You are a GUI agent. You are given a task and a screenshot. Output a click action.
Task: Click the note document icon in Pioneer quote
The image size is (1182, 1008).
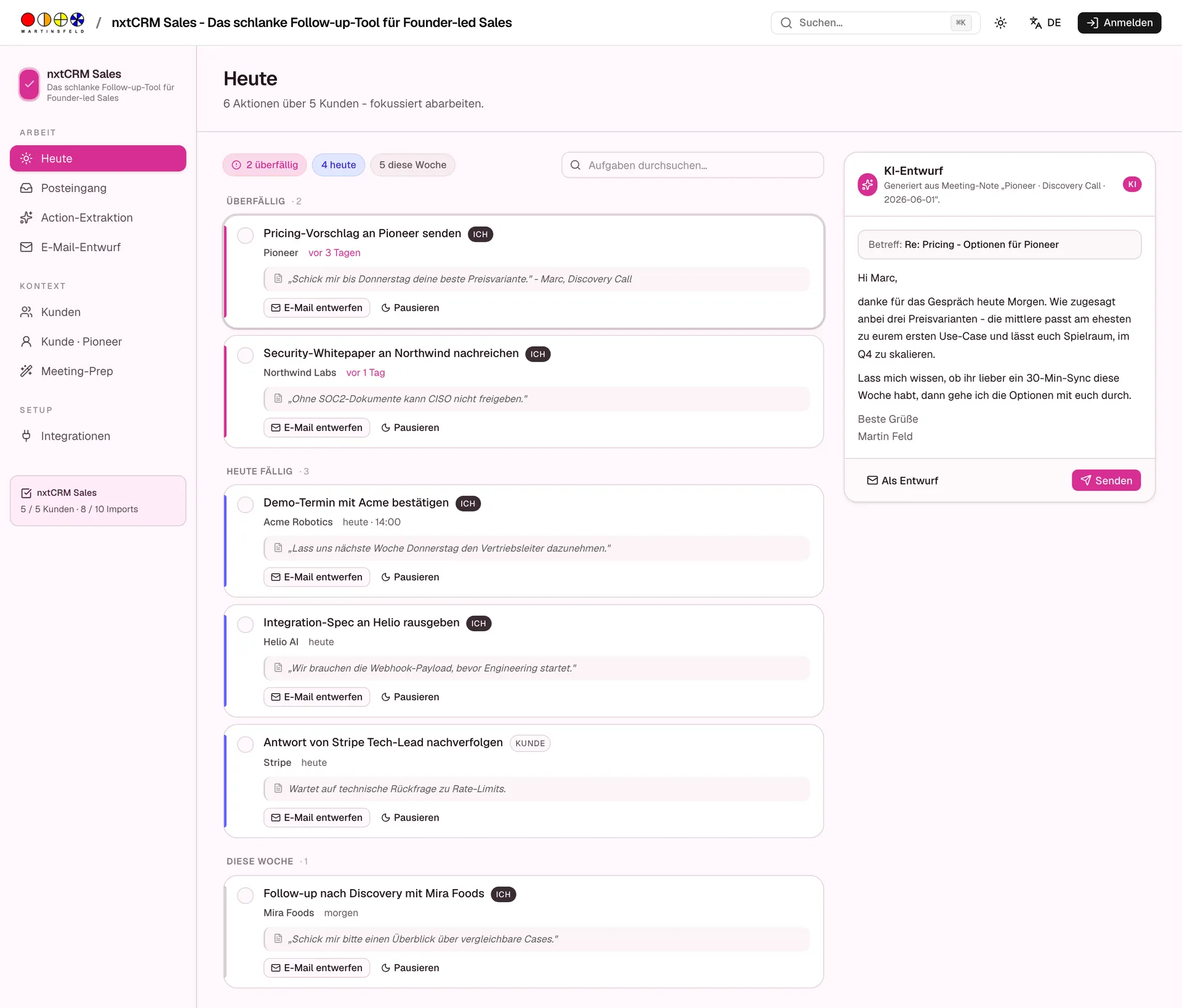tap(278, 278)
